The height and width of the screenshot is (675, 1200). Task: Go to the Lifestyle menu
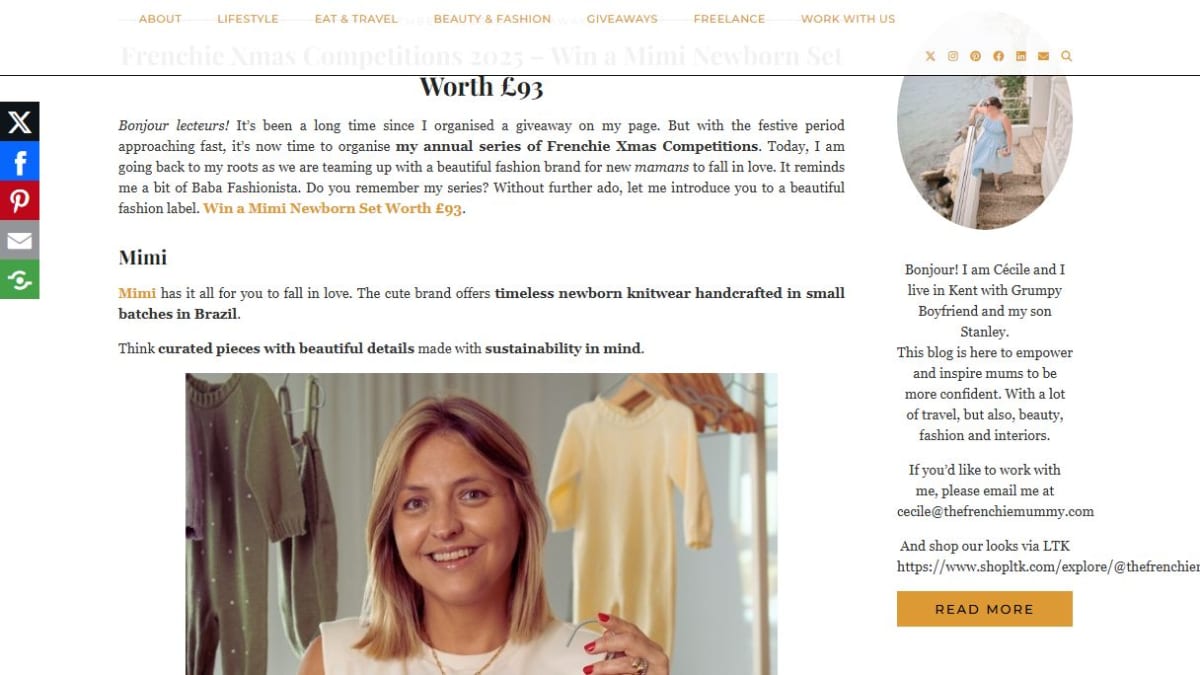(248, 19)
